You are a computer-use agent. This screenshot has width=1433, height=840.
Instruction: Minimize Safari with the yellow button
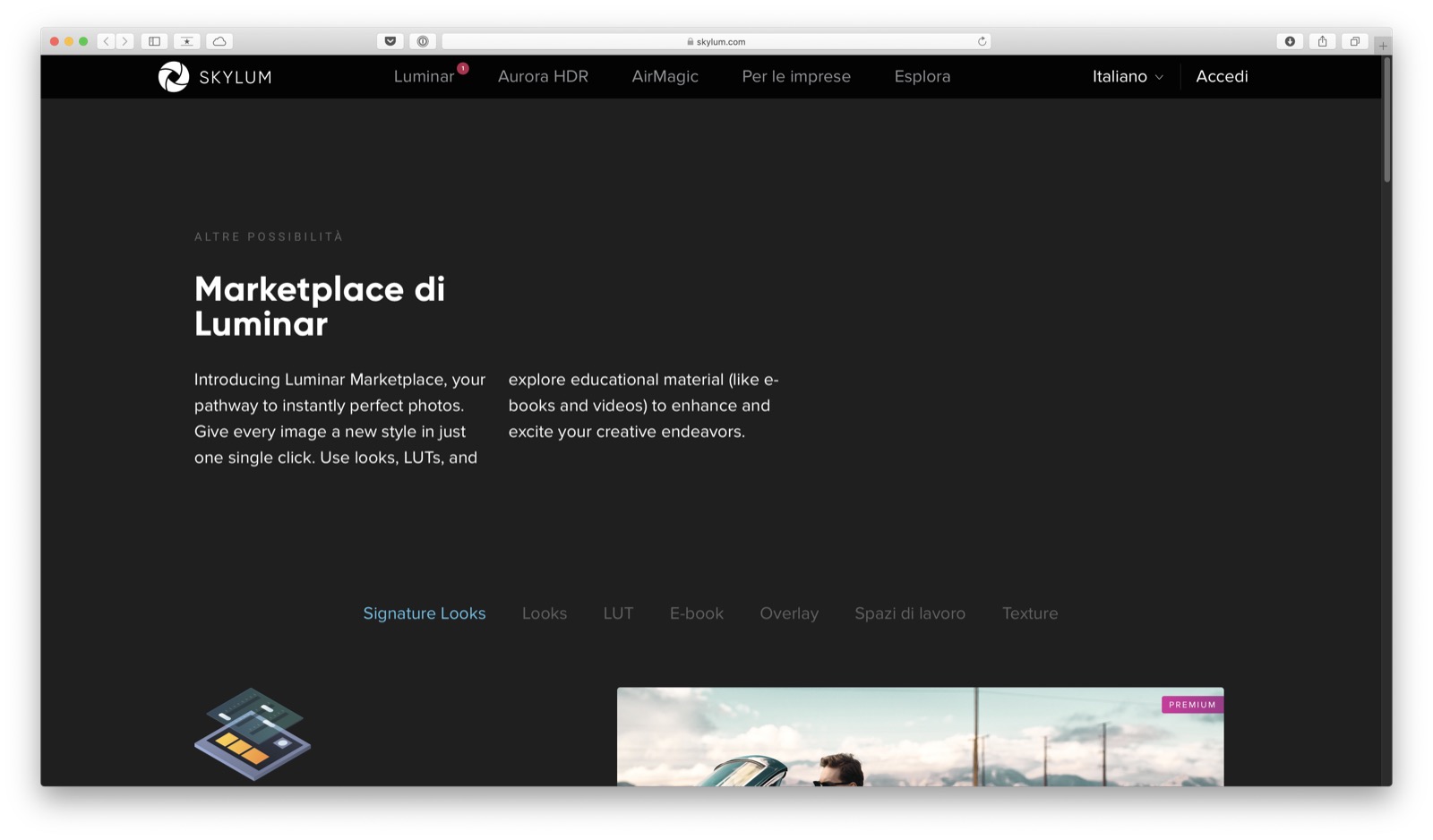[x=69, y=41]
